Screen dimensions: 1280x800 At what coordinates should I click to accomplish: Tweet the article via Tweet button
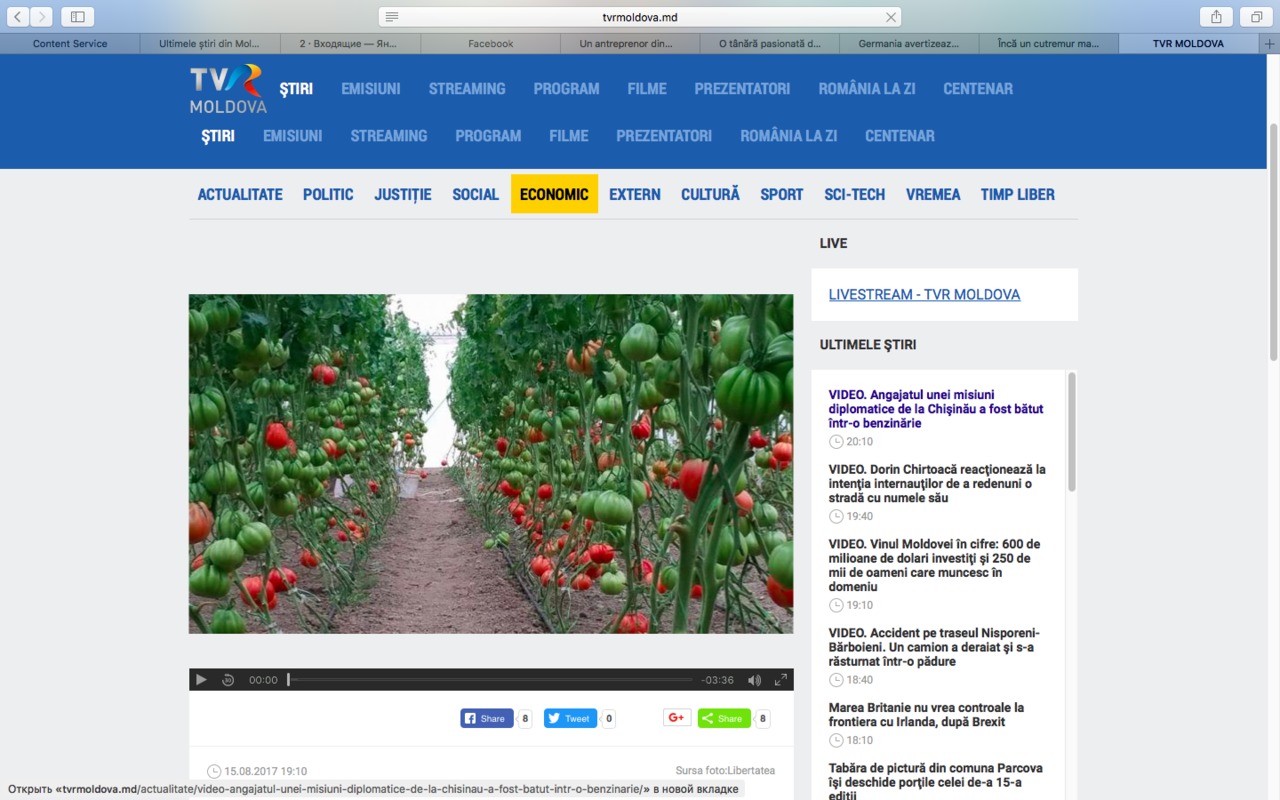[x=570, y=718]
